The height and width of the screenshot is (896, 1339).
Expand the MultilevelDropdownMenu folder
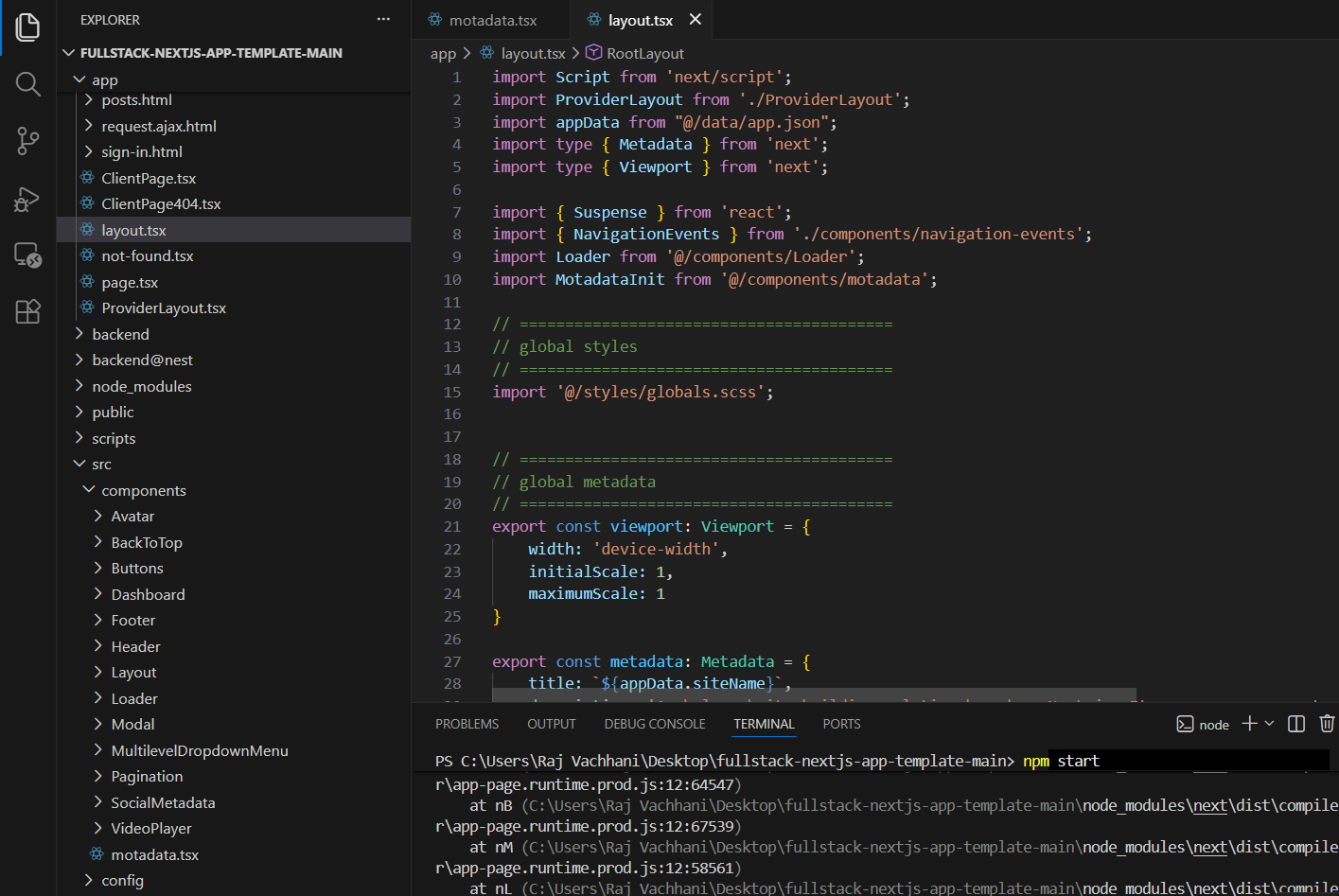[x=98, y=750]
